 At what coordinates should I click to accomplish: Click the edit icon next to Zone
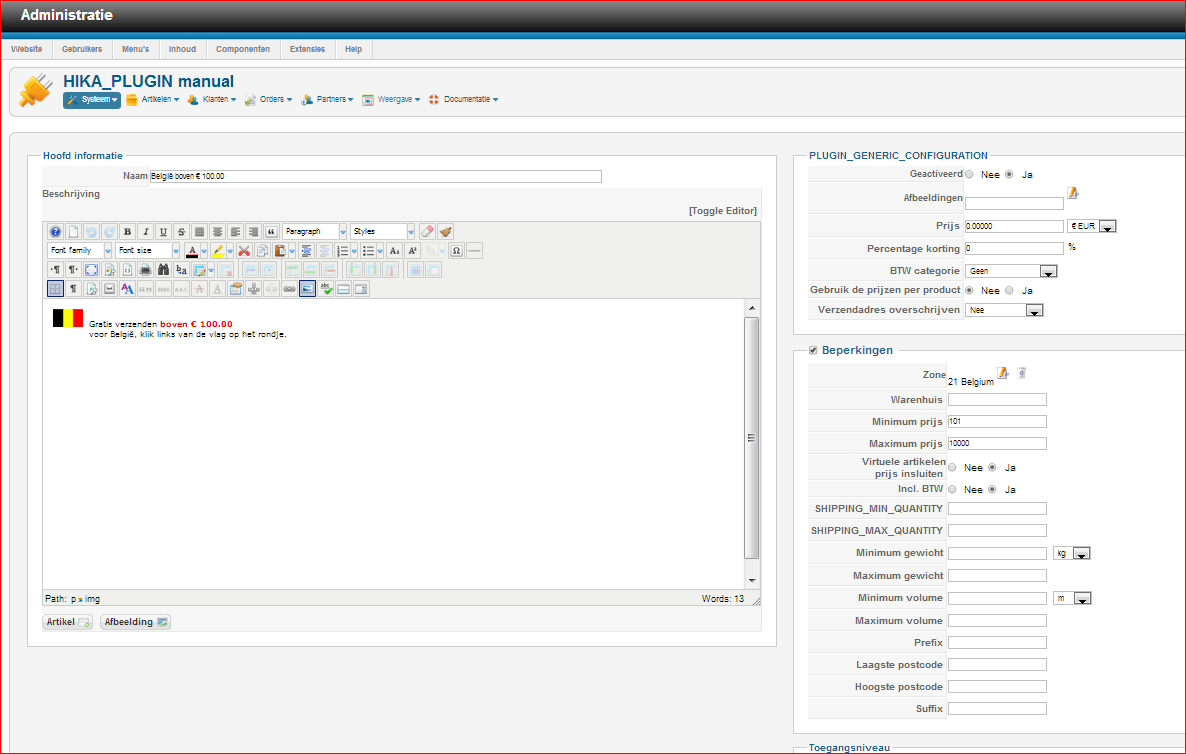coord(1003,373)
